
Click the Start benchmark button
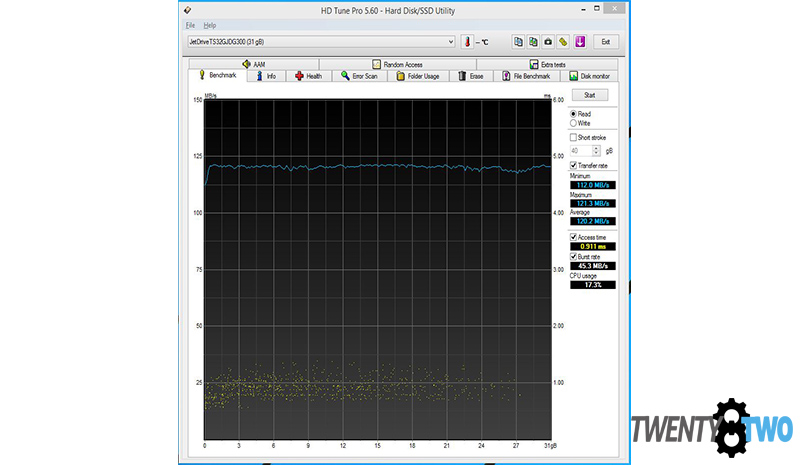pos(590,95)
